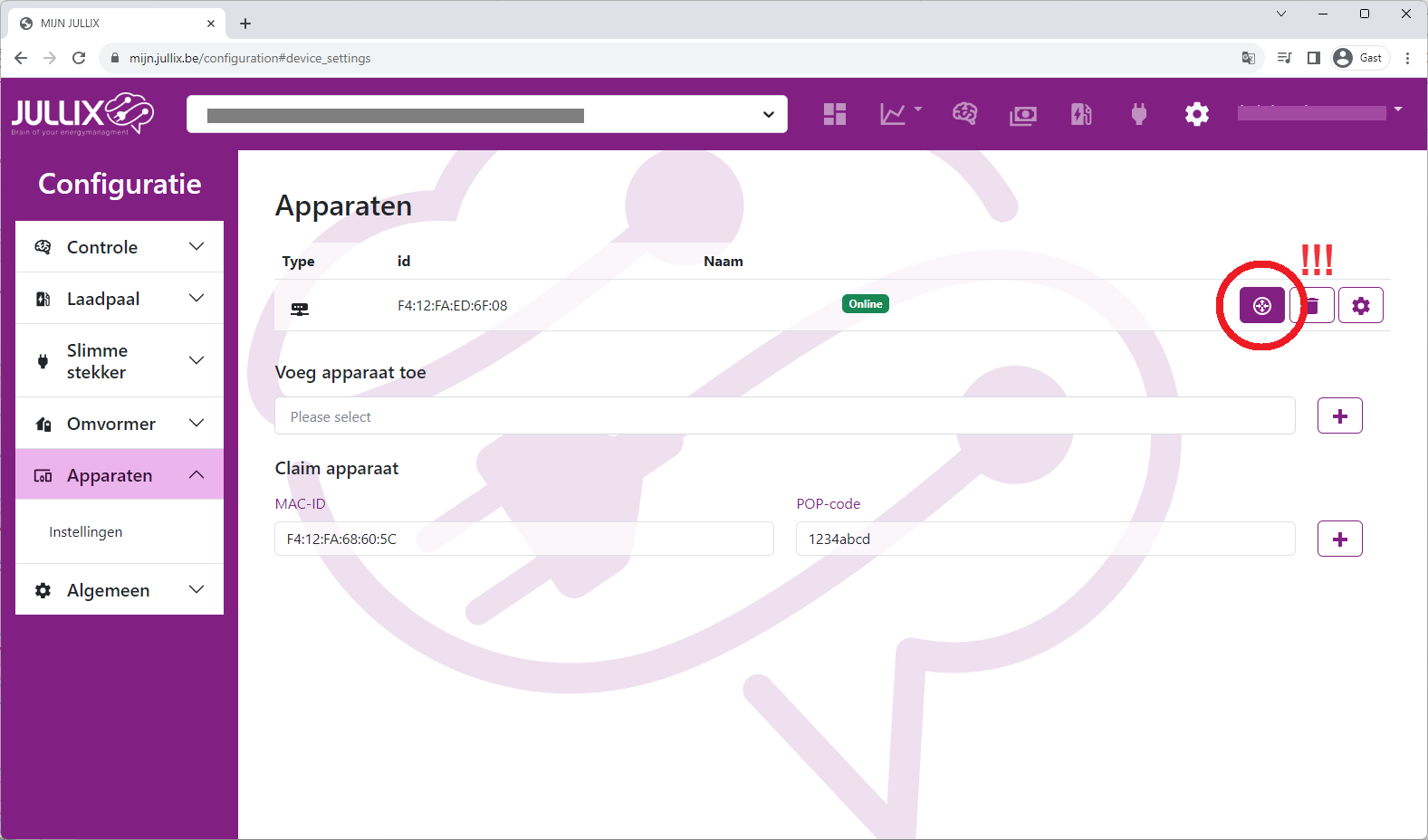Open a new browser tab
Viewport: 1428px width, 840px height.
pos(245,24)
